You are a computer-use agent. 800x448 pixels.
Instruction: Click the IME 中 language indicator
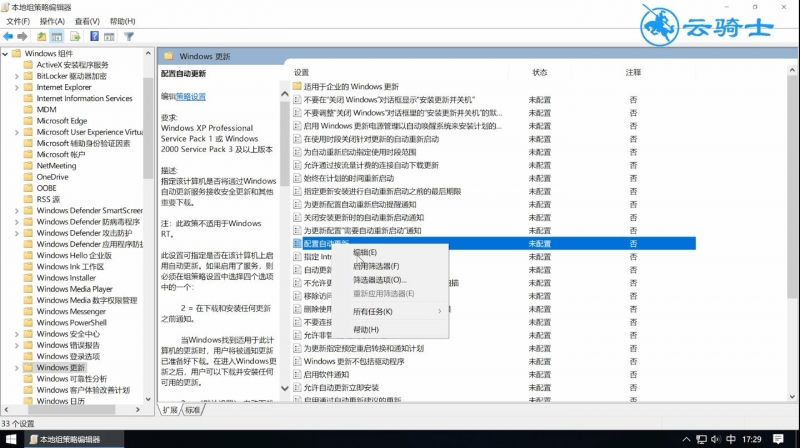(731, 439)
